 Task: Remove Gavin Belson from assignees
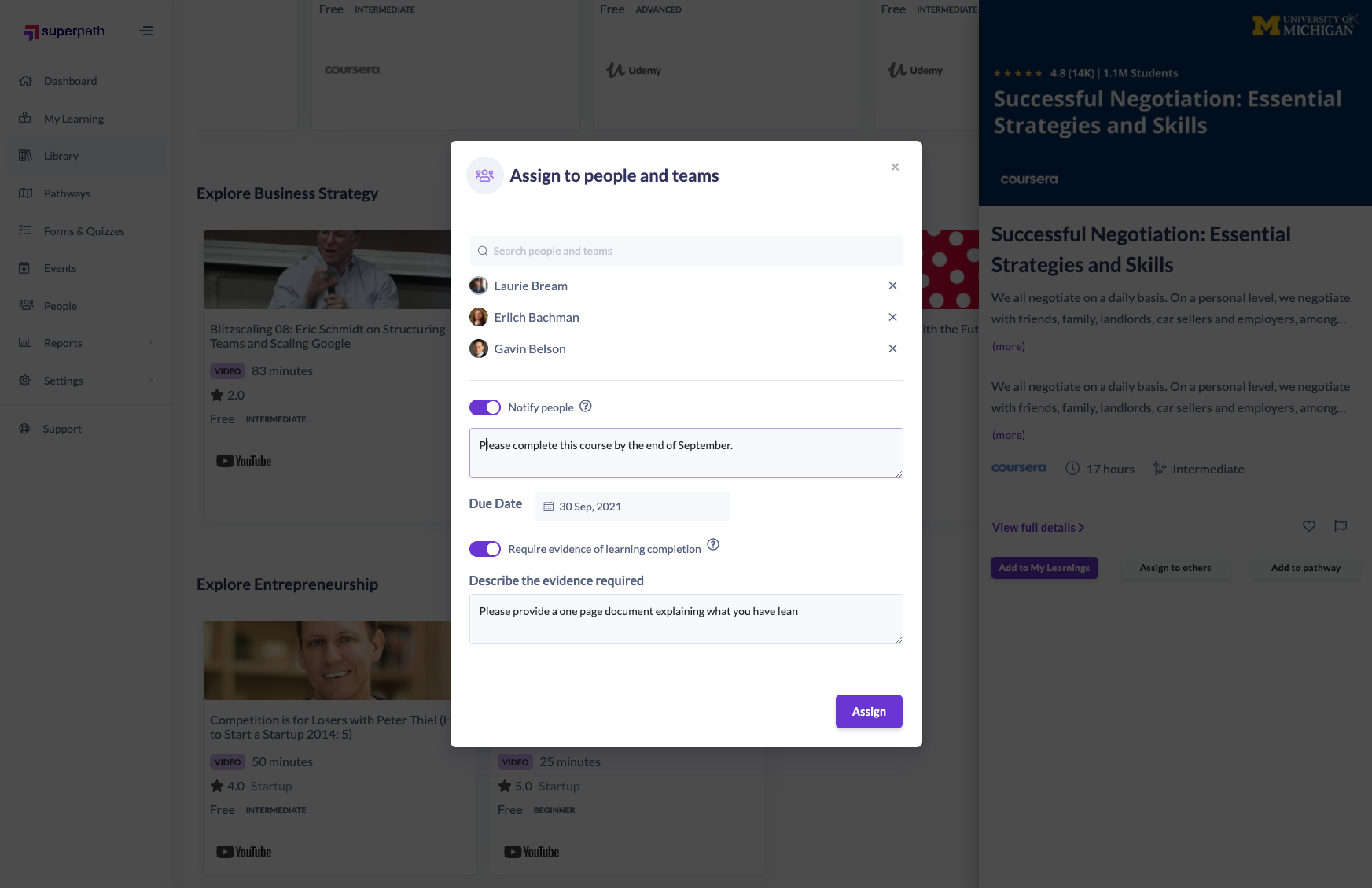click(x=892, y=348)
